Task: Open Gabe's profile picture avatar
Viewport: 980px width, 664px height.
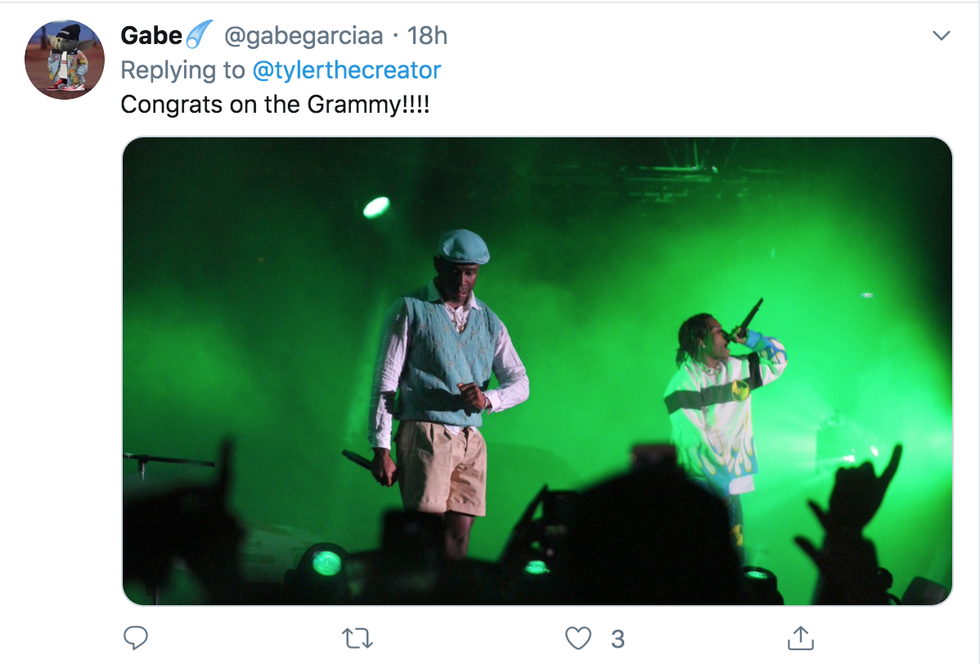Action: [x=64, y=60]
